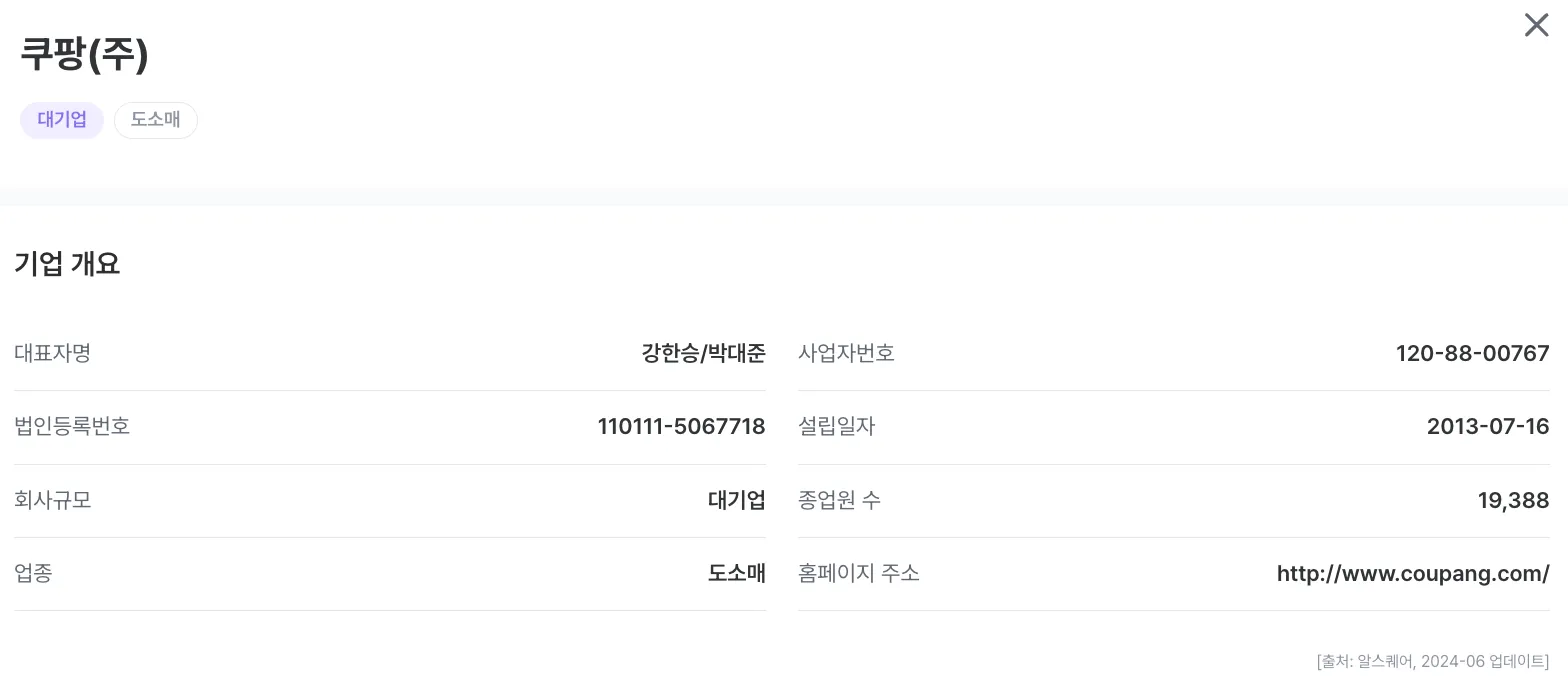1568x686 pixels.
Task: Click the 도소매 tag badge
Action: pyautogui.click(x=155, y=120)
